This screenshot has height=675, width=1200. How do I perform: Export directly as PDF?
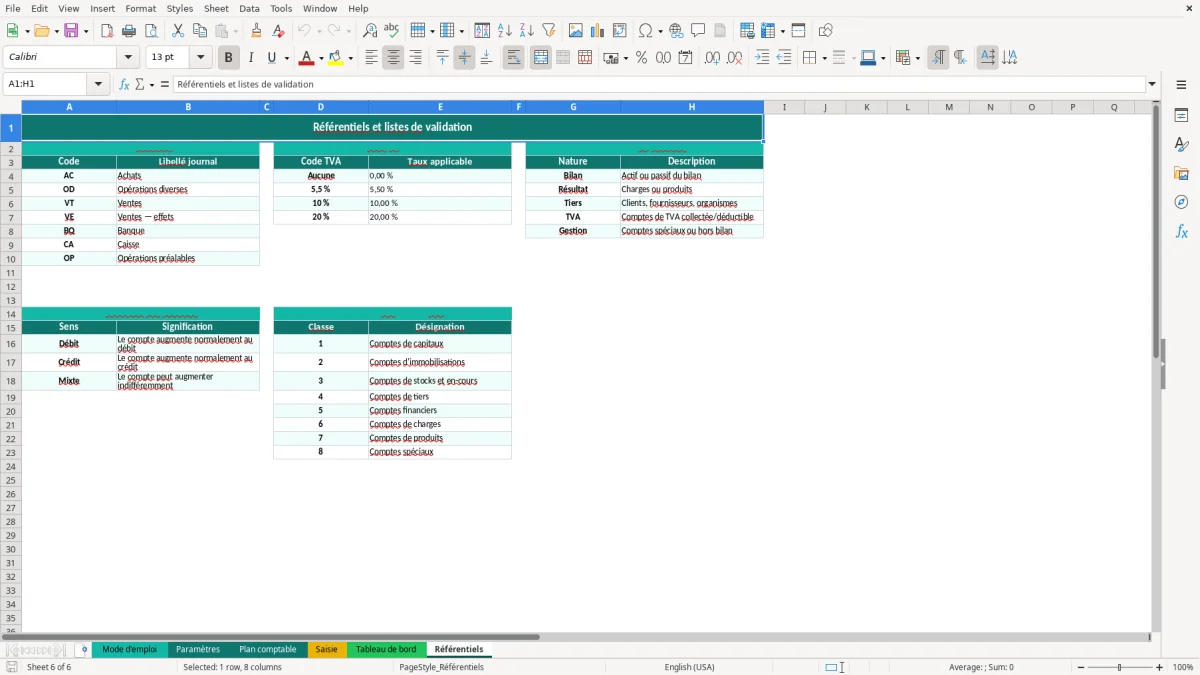tap(107, 31)
